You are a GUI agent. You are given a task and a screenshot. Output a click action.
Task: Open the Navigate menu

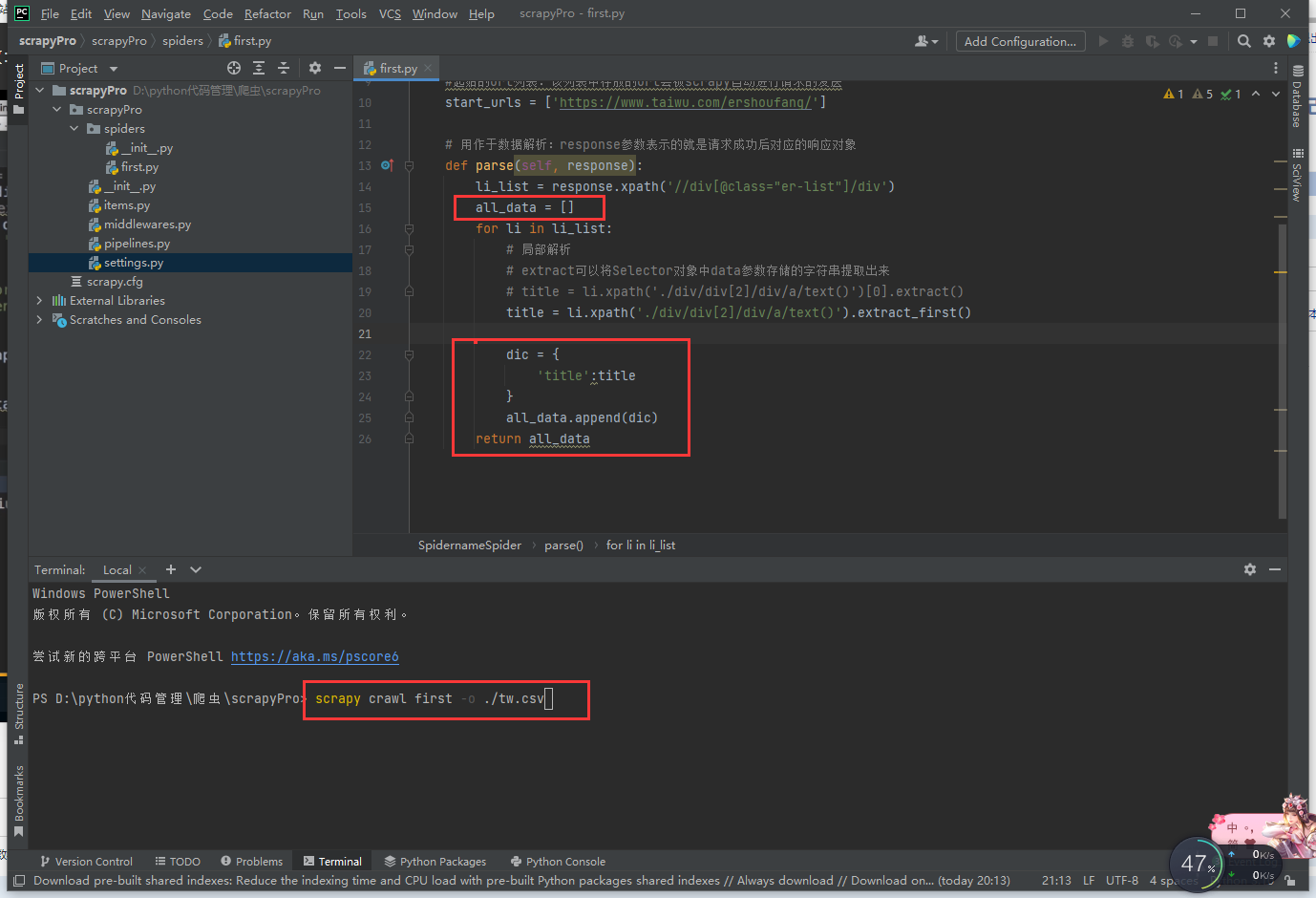pyautogui.click(x=166, y=13)
